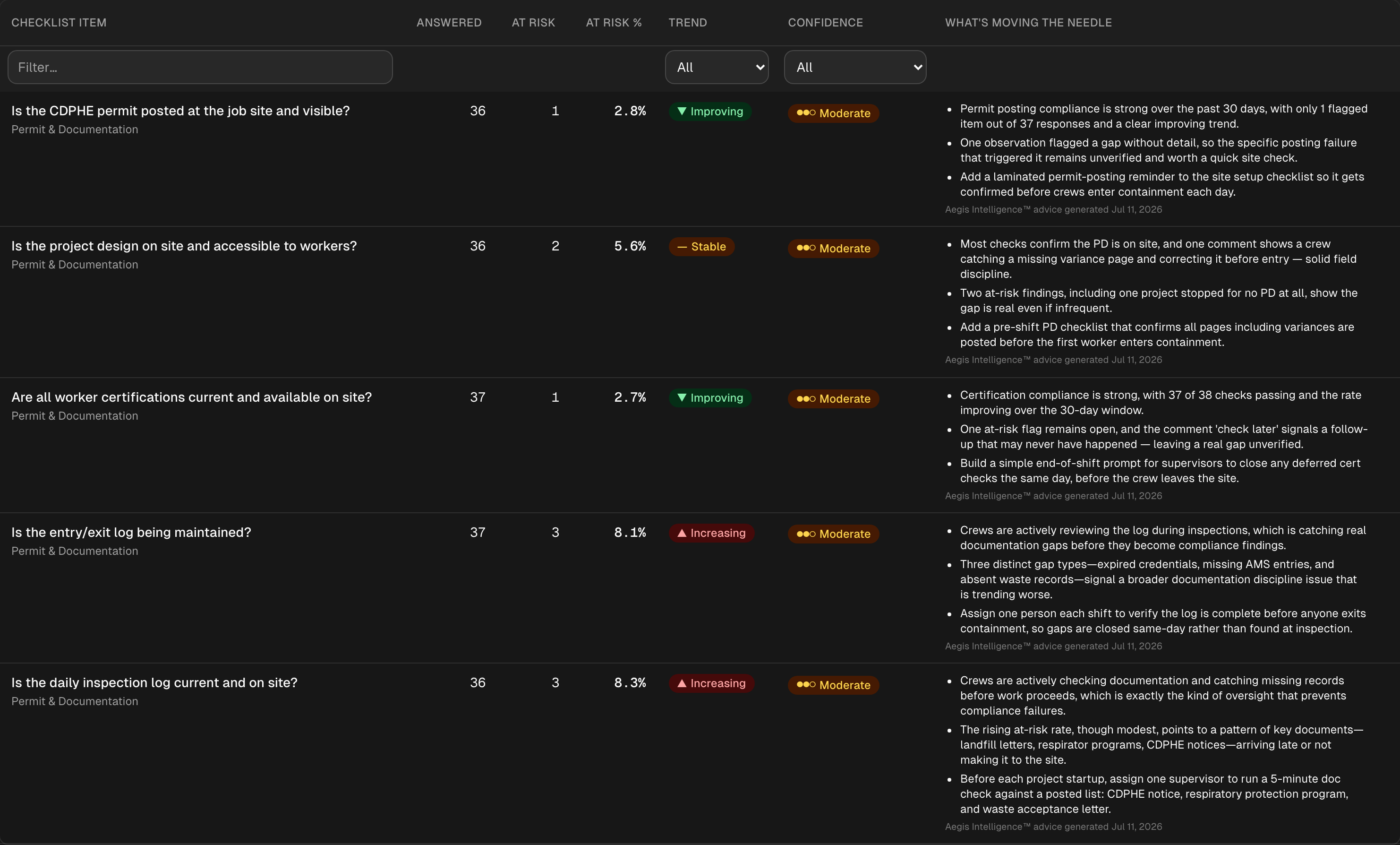Click the Moderate confidence badge on project design row
Screen dimensions: 1400x845
pyautogui.click(x=833, y=249)
